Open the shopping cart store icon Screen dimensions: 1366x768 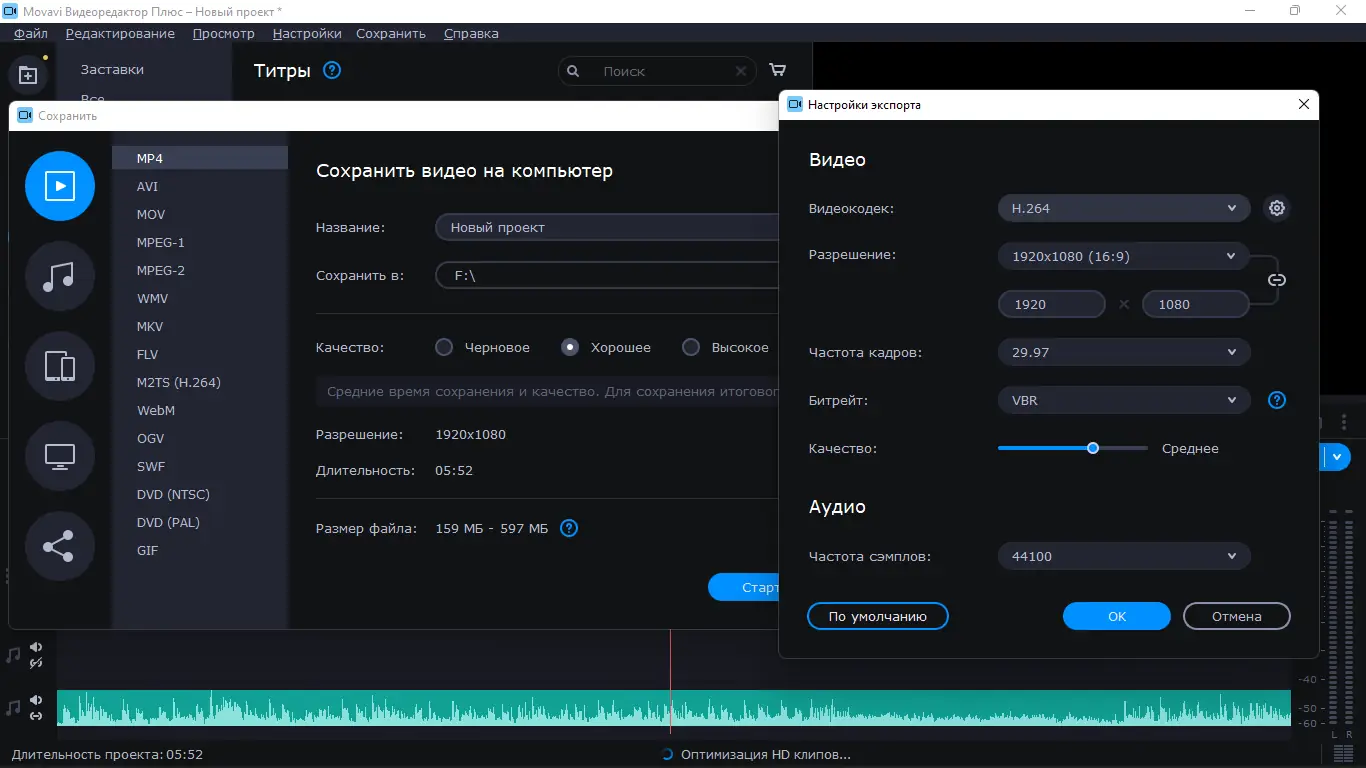pyautogui.click(x=778, y=70)
